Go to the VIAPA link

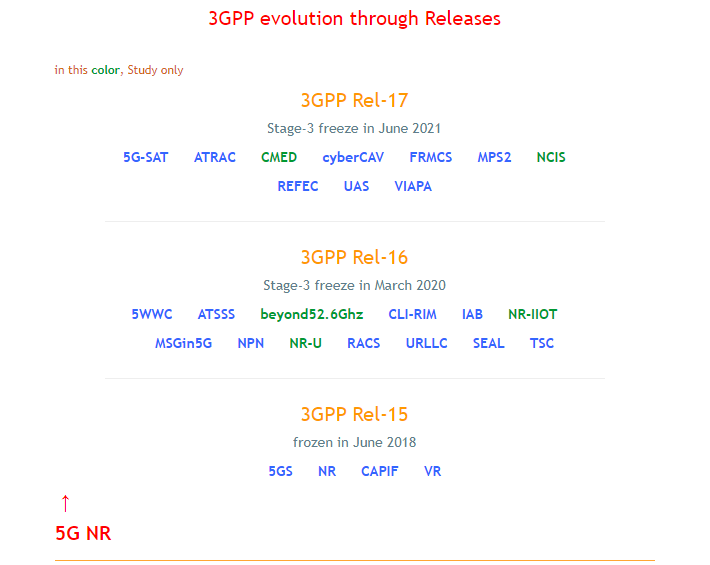[413, 186]
